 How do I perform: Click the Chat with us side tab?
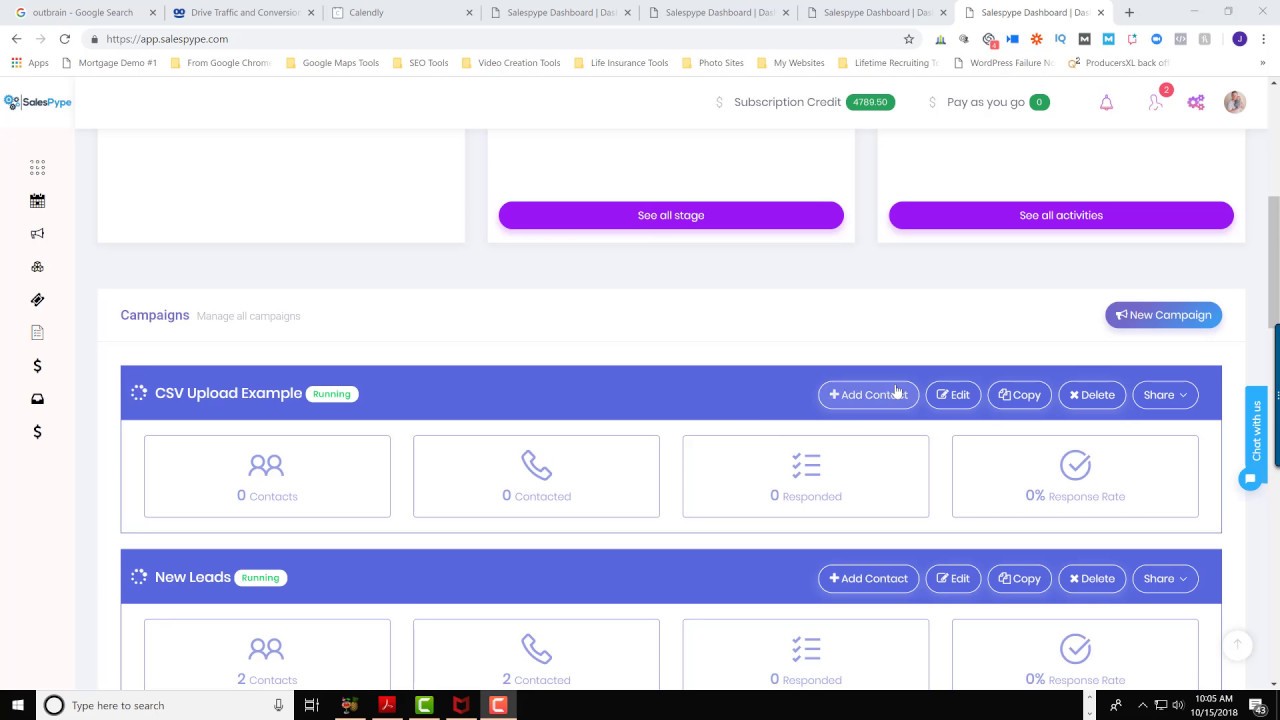point(1256,430)
